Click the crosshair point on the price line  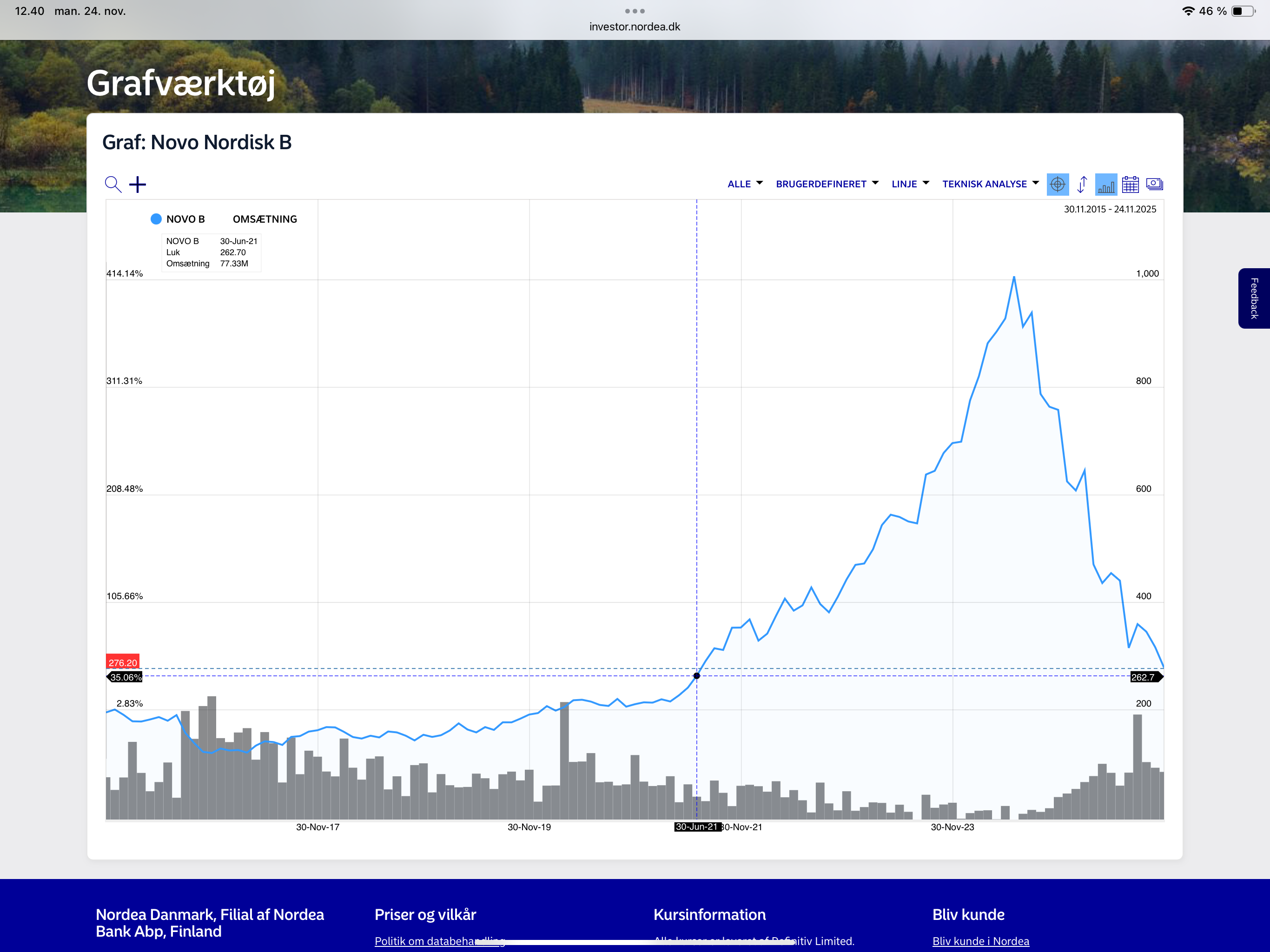tap(696, 676)
